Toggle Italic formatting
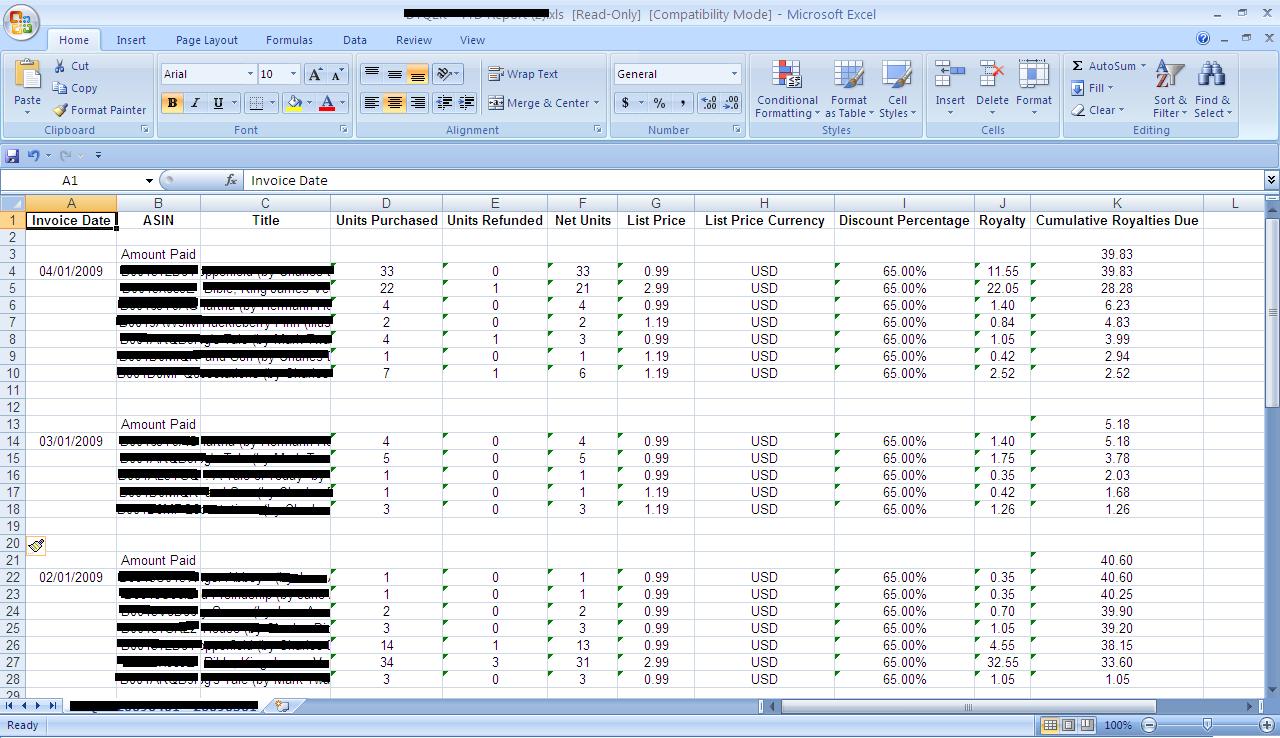Viewport: 1280px width, 738px height. [195, 103]
